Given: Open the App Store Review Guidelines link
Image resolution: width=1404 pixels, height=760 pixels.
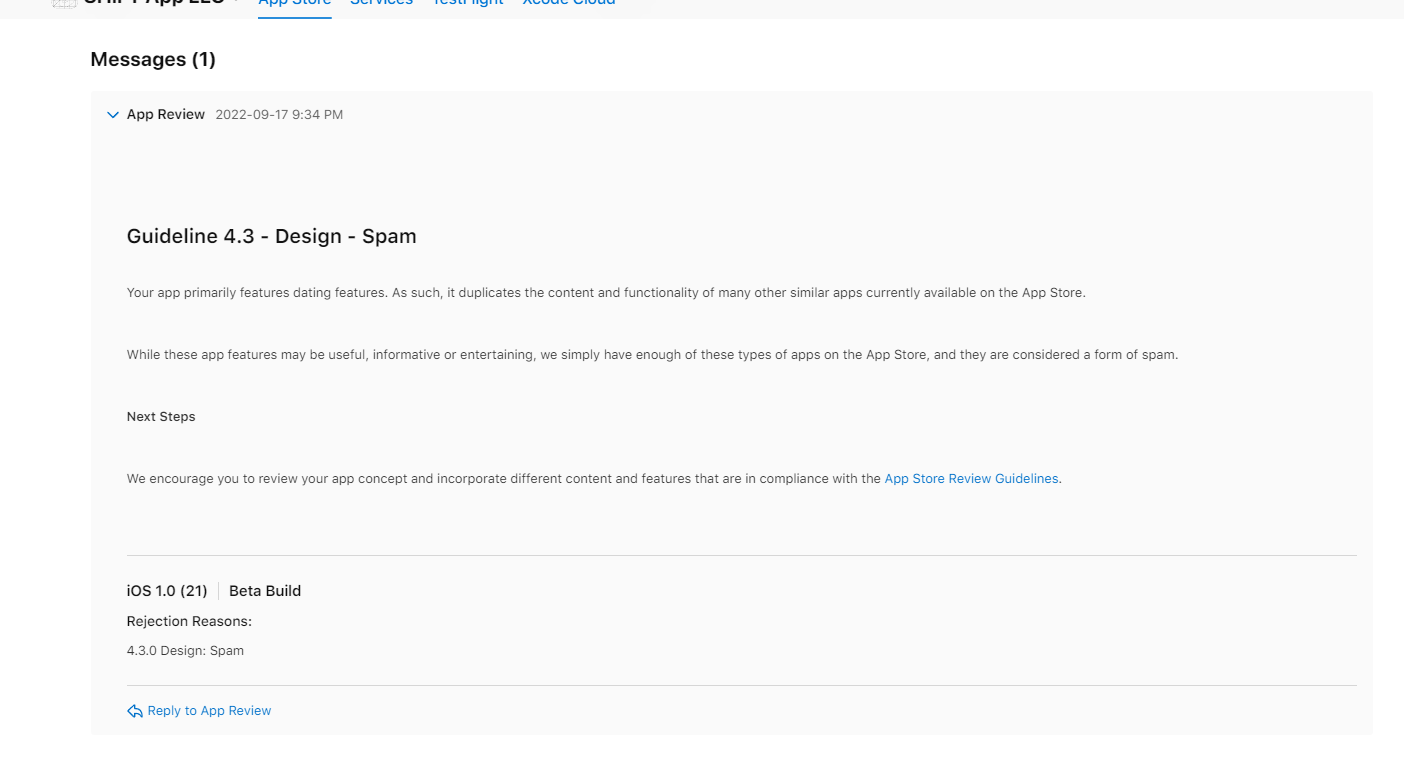Looking at the screenshot, I should (x=971, y=479).
